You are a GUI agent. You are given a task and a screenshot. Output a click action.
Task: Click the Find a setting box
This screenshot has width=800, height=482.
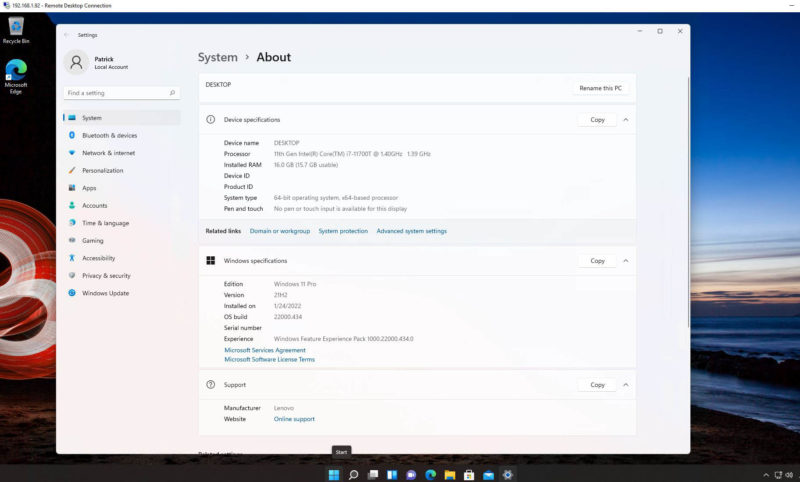121,93
